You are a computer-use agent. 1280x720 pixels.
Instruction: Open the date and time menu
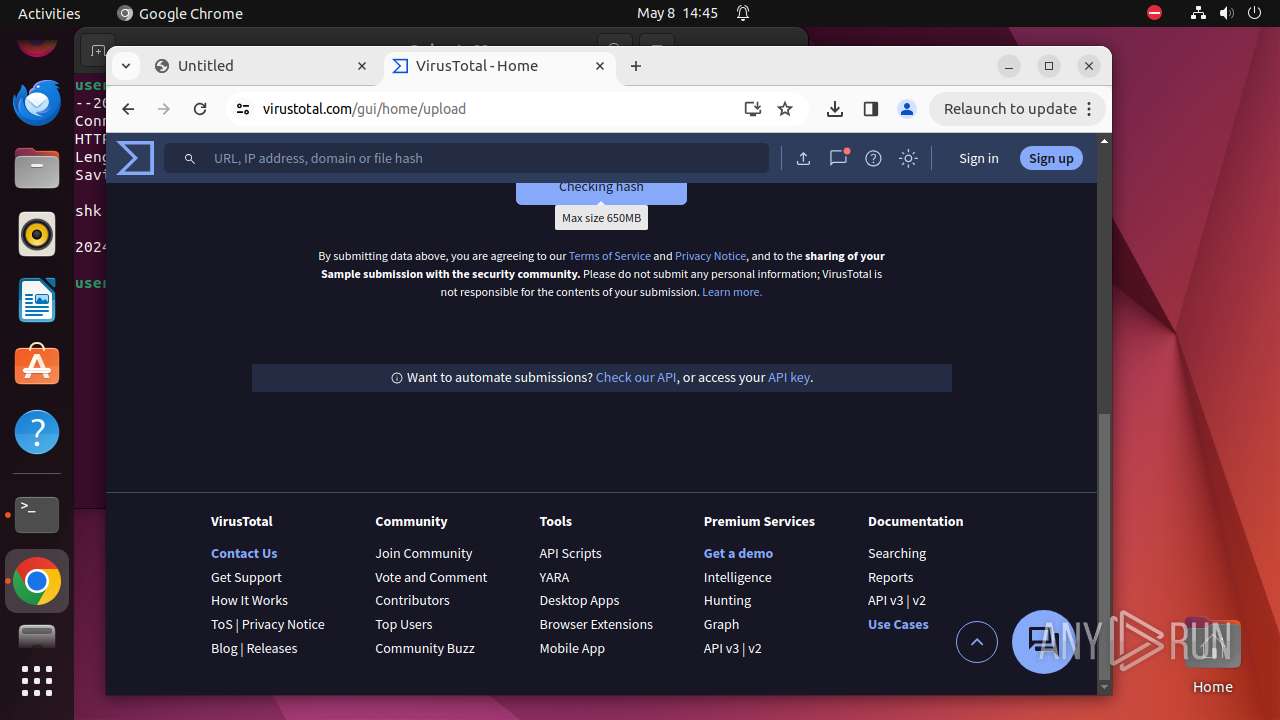[677, 13]
